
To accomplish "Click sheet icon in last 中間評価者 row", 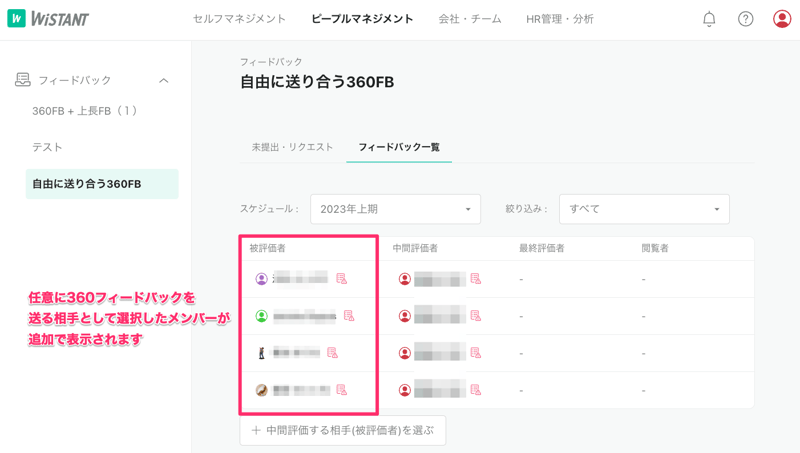I will pos(476,390).
